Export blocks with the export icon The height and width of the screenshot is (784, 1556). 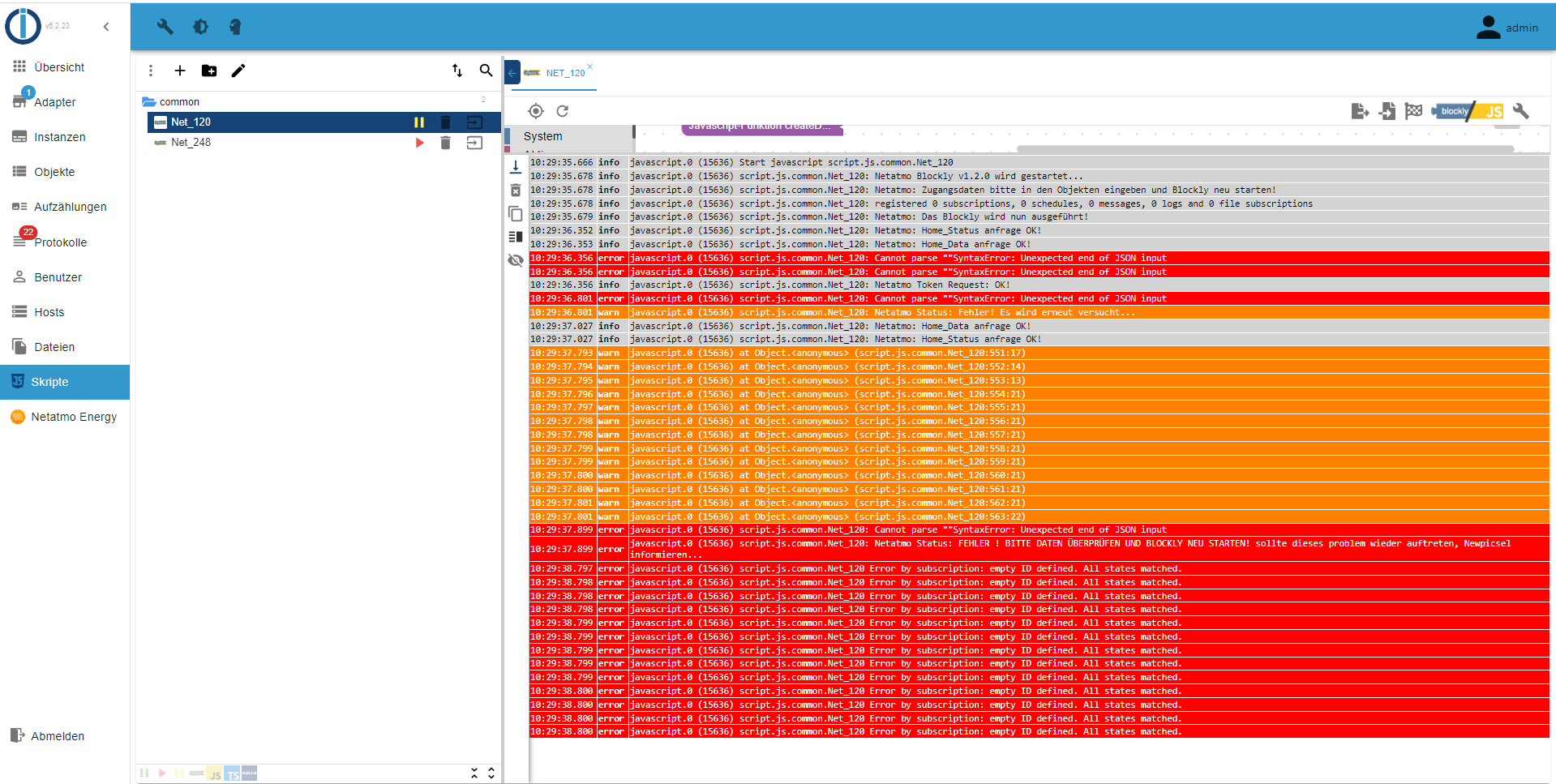[x=1361, y=111]
